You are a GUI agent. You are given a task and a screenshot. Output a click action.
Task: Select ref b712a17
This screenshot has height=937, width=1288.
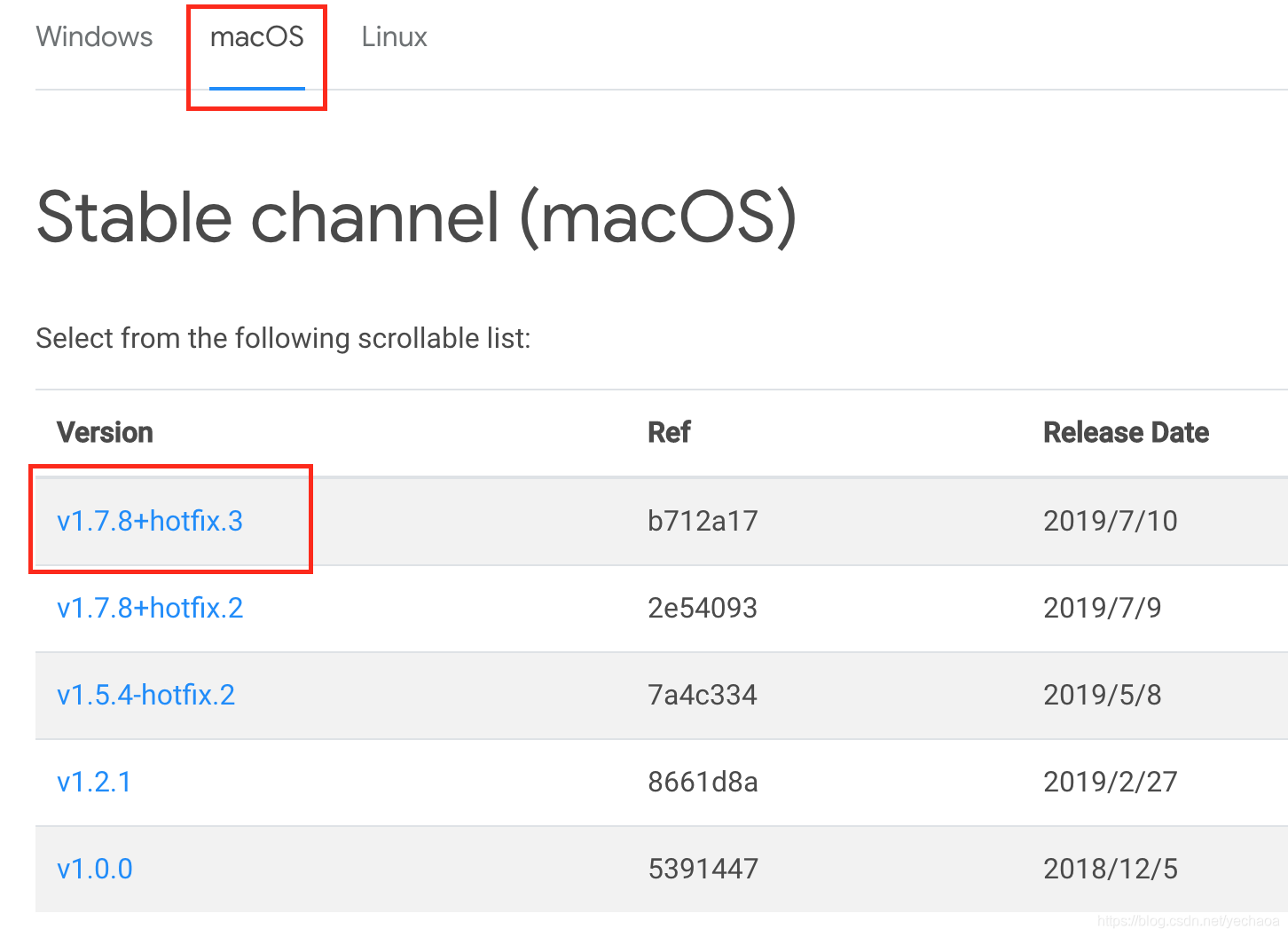(703, 521)
